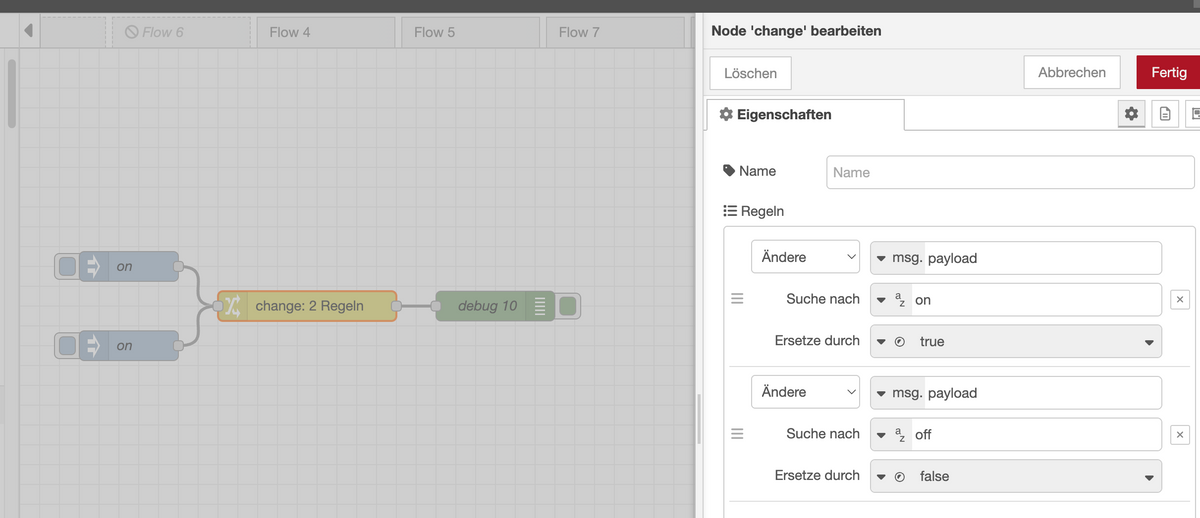This screenshot has height=518, width=1200.
Task: Toggle the debug 10 node's output button
Action: click(x=568, y=306)
